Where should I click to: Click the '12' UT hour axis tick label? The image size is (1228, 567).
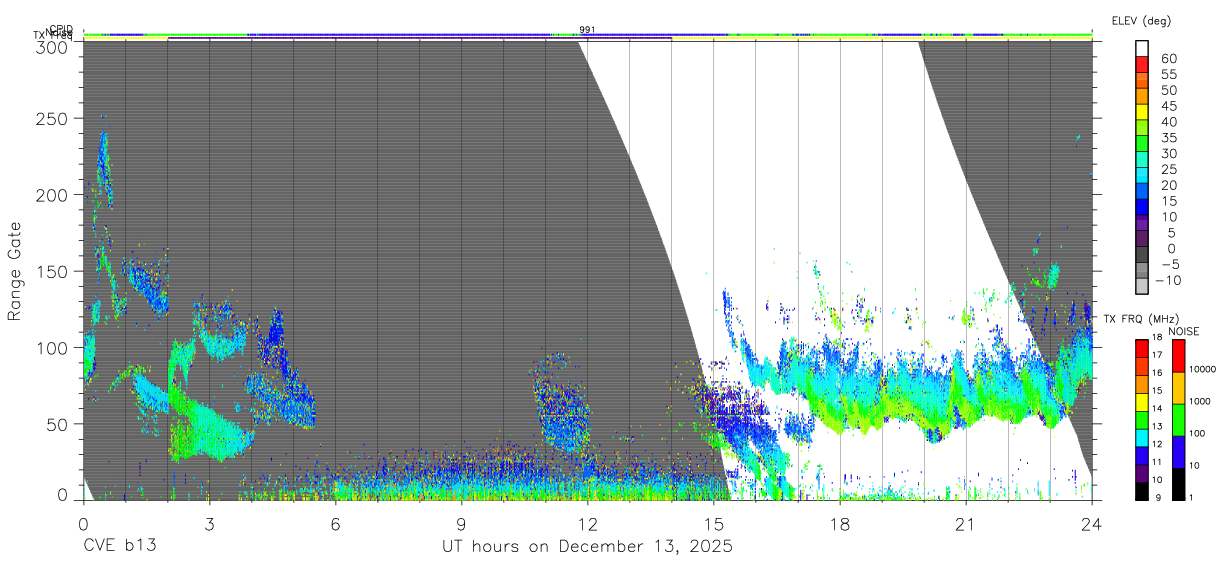[587, 524]
